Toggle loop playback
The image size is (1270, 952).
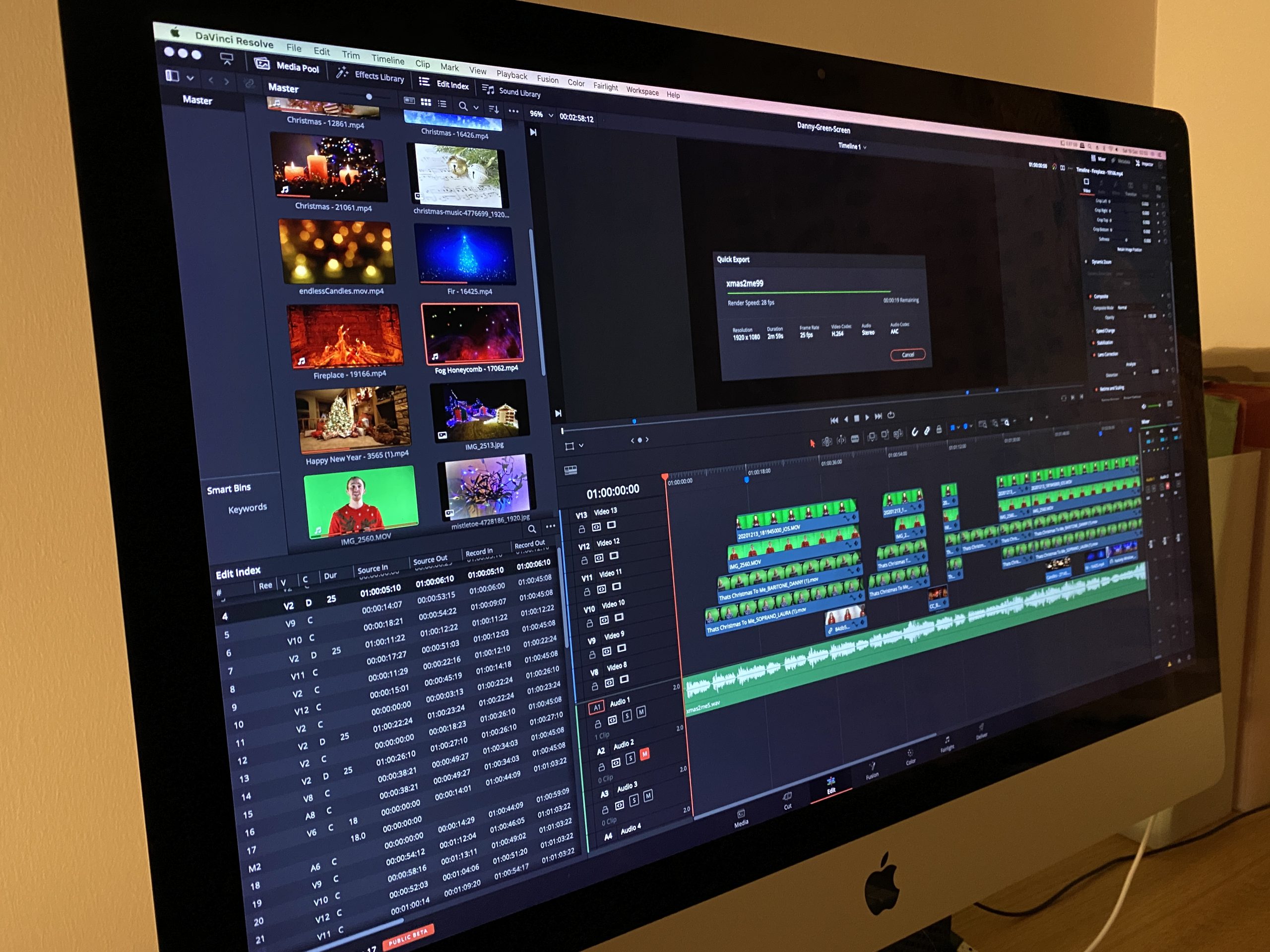891,415
